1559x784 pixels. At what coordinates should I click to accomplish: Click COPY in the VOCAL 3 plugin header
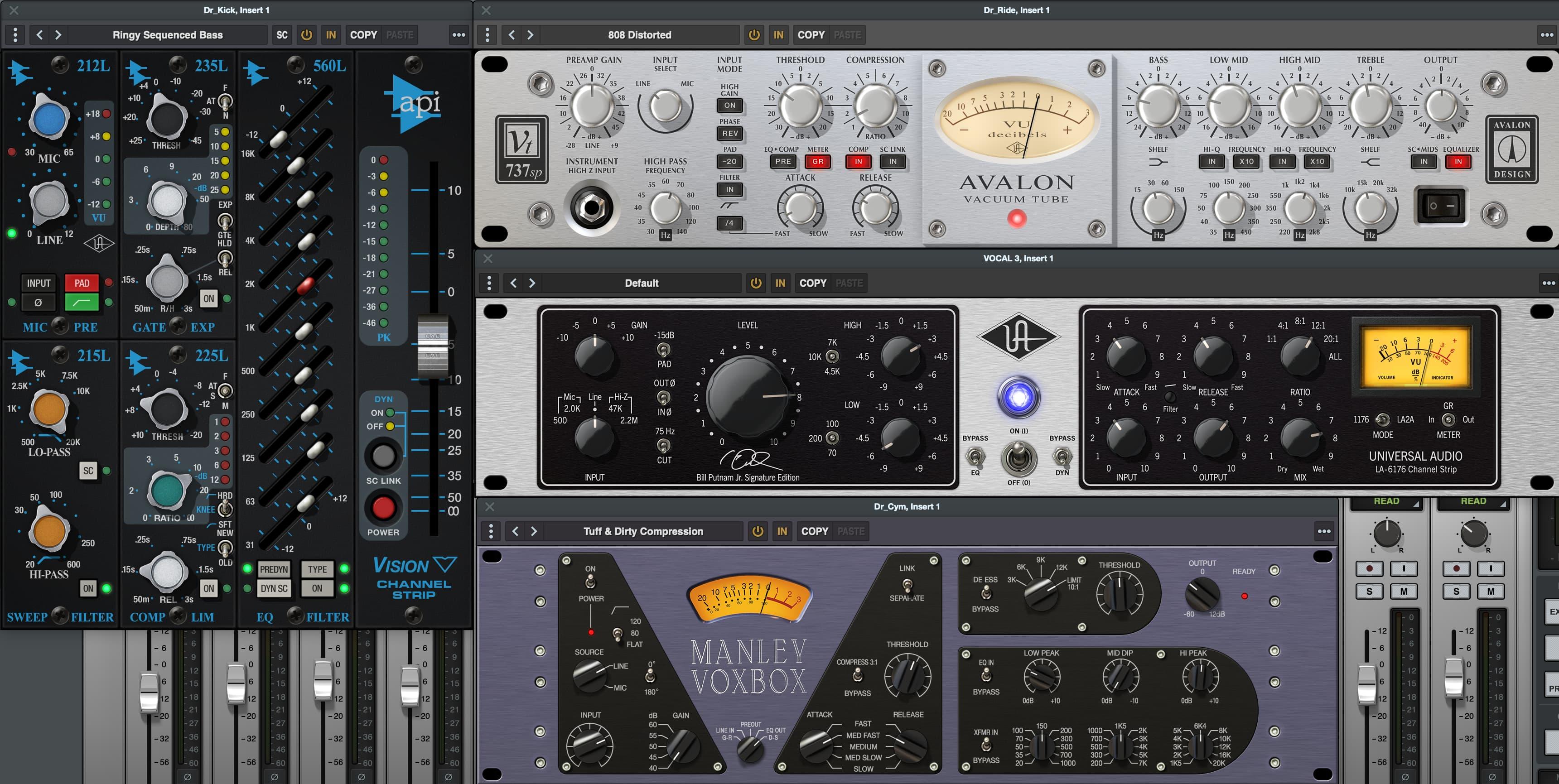tap(812, 283)
